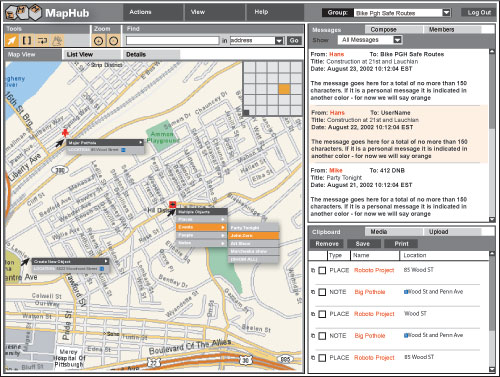Check the second NOTE Big Pothole checkbox
500x377 pixels.
pos(322,336)
